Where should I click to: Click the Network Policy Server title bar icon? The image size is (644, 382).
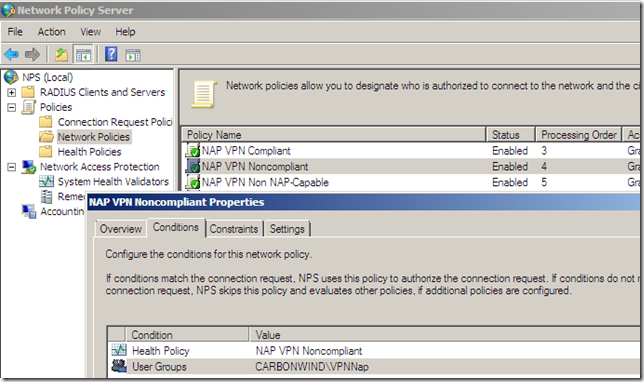[8, 10]
